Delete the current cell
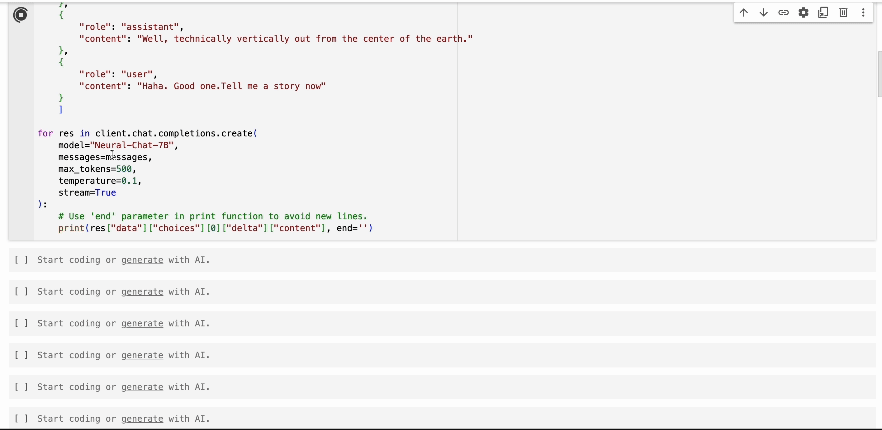 click(843, 13)
